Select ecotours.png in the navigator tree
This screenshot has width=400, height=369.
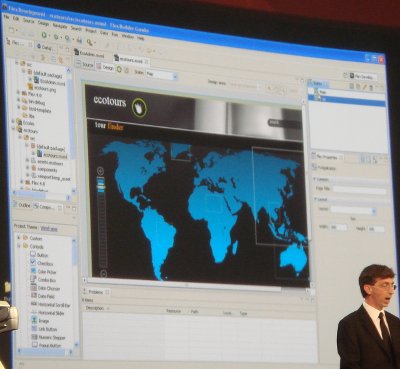point(42,88)
